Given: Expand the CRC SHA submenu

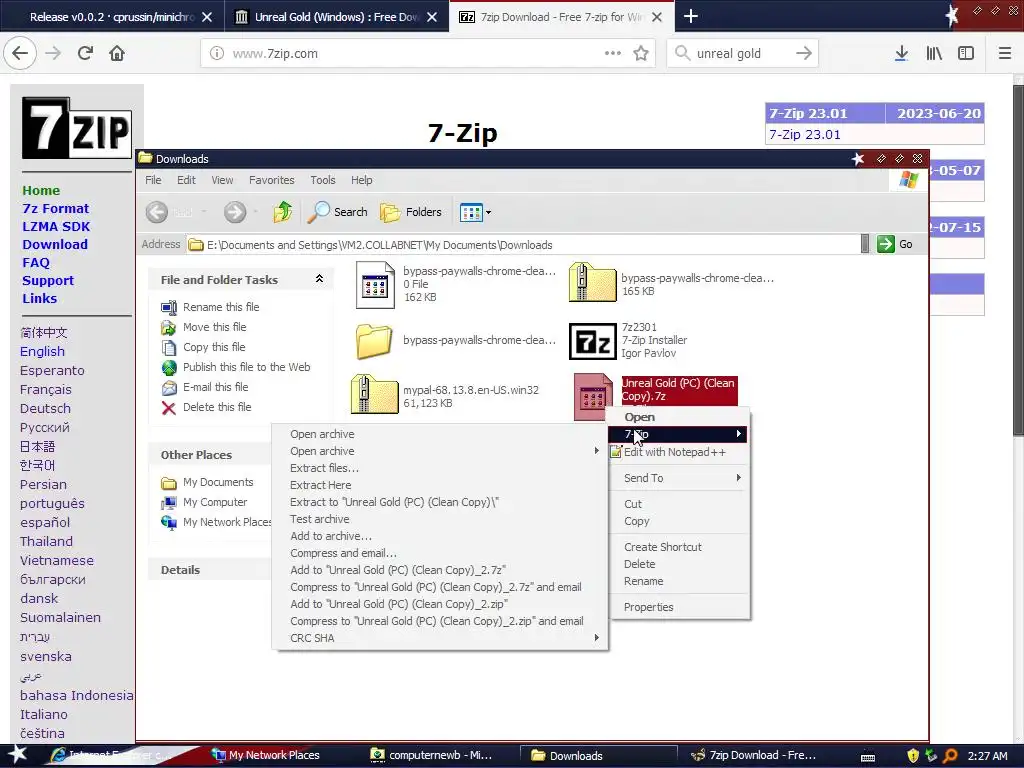Looking at the screenshot, I should [440, 638].
